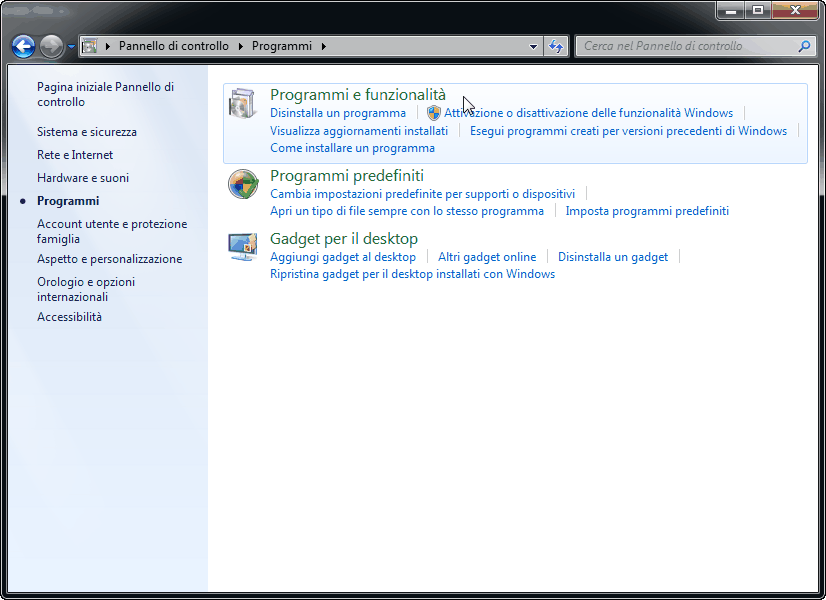Open Programmi e funzionalità heading
This screenshot has width=826, height=600.
coord(358,95)
